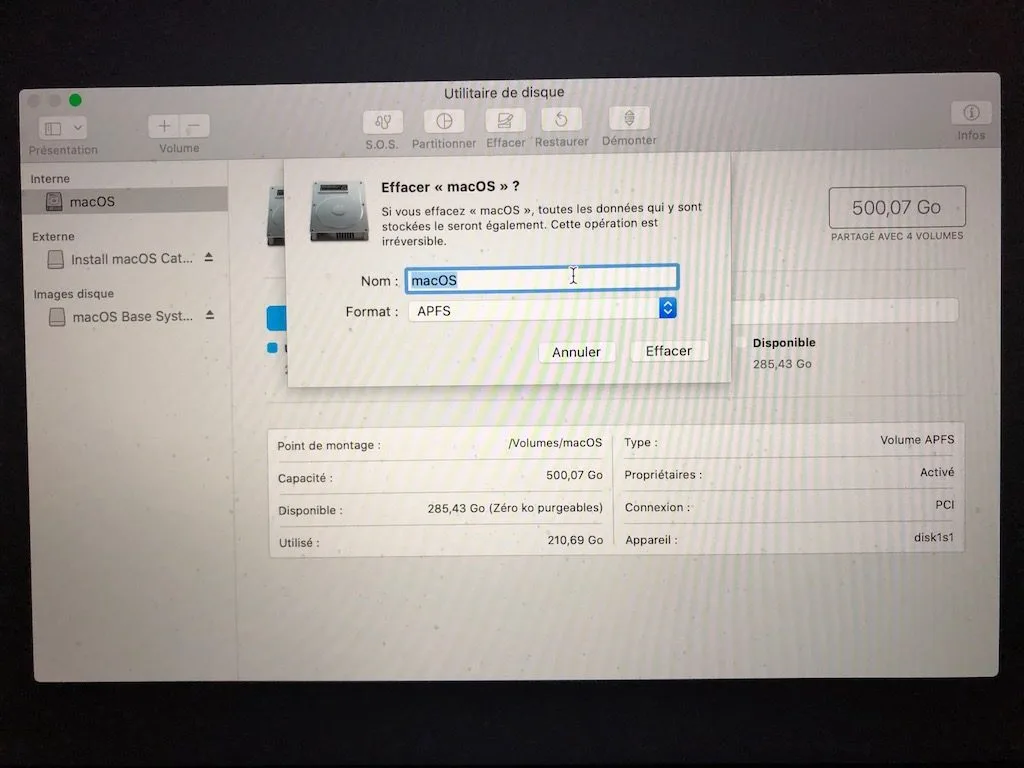The width and height of the screenshot is (1024, 768).
Task: Add a volume with plus button
Action: [164, 126]
